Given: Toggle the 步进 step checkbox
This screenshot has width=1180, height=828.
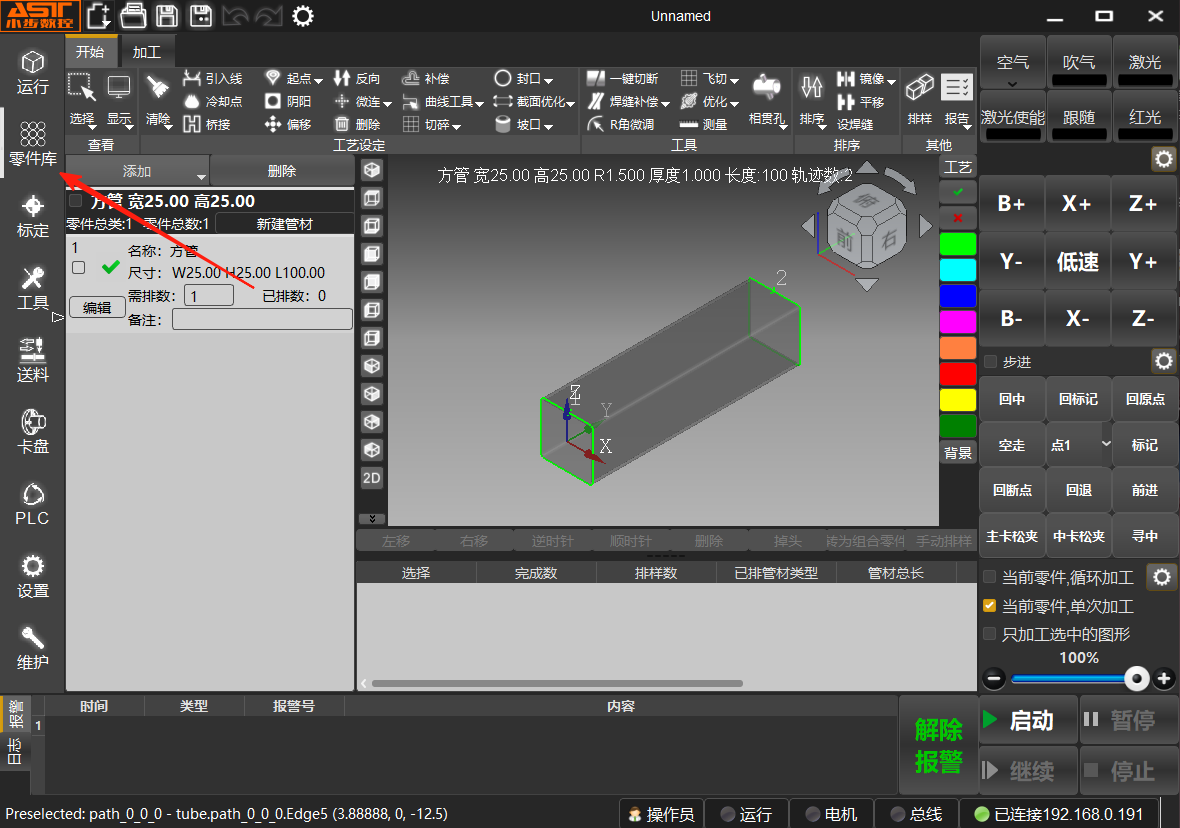Looking at the screenshot, I should 991,362.
